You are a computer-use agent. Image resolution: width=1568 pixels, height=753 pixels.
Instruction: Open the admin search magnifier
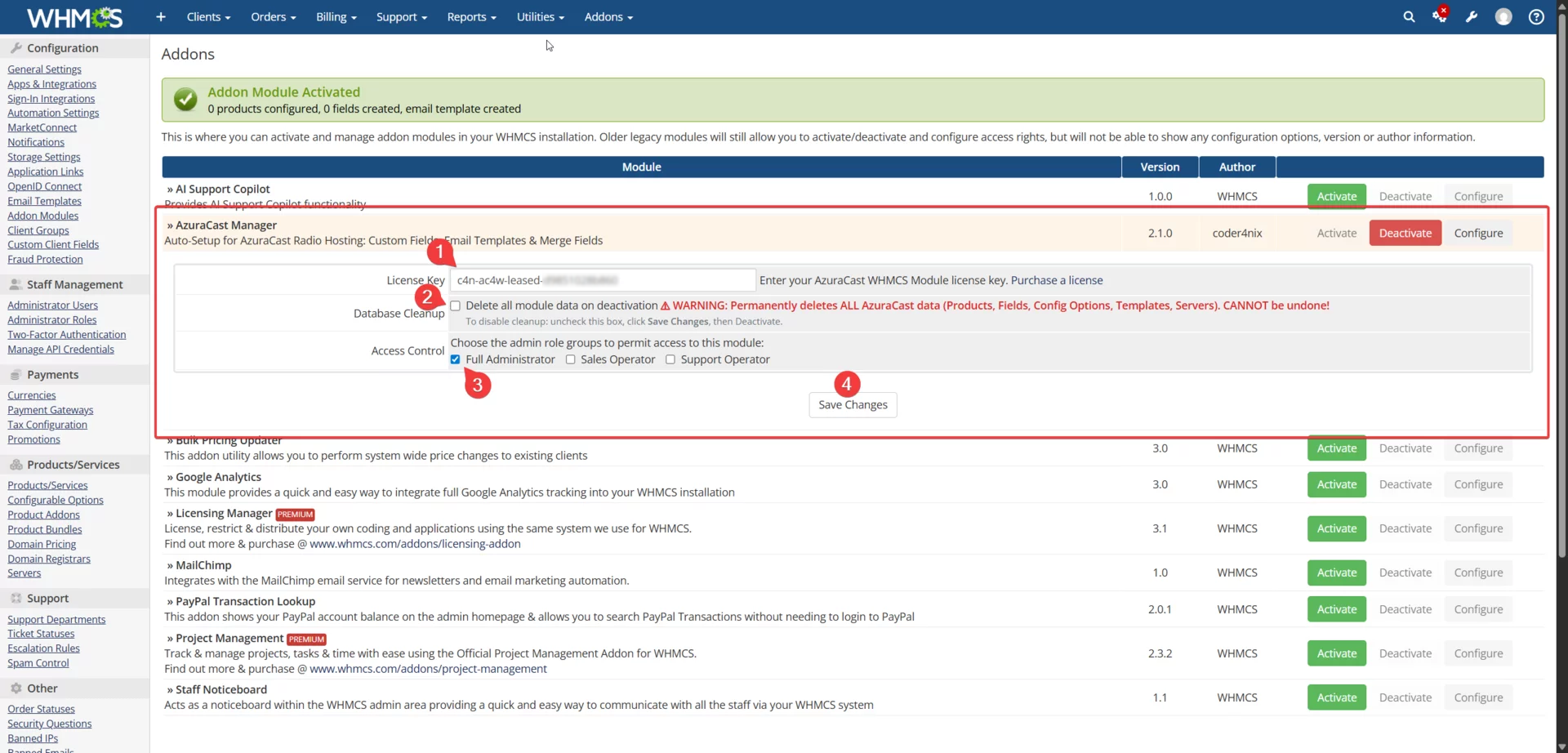click(x=1410, y=16)
